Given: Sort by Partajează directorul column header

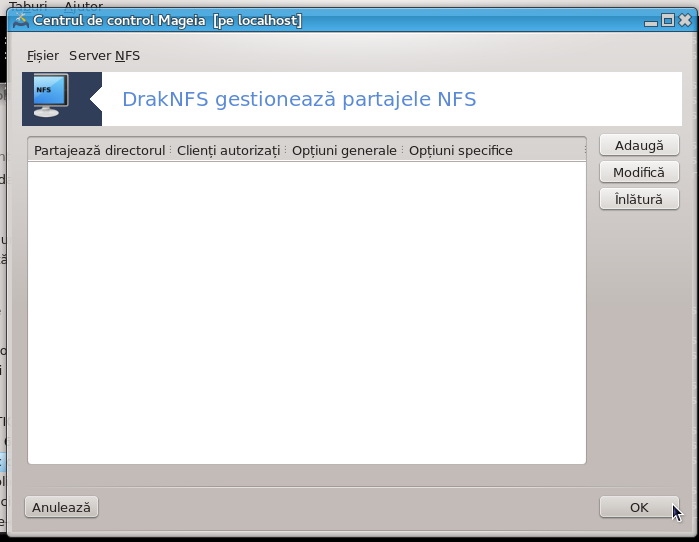Looking at the screenshot, I should click(x=99, y=151).
